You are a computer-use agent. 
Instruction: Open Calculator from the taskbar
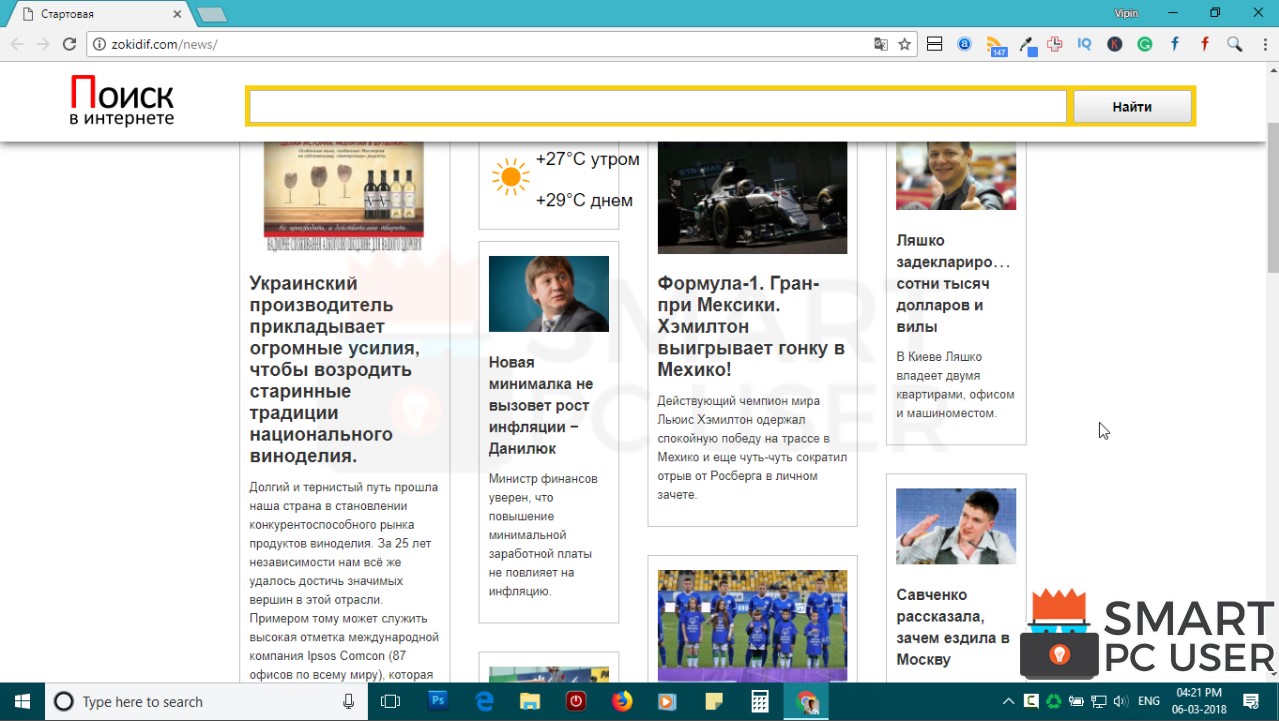(759, 700)
